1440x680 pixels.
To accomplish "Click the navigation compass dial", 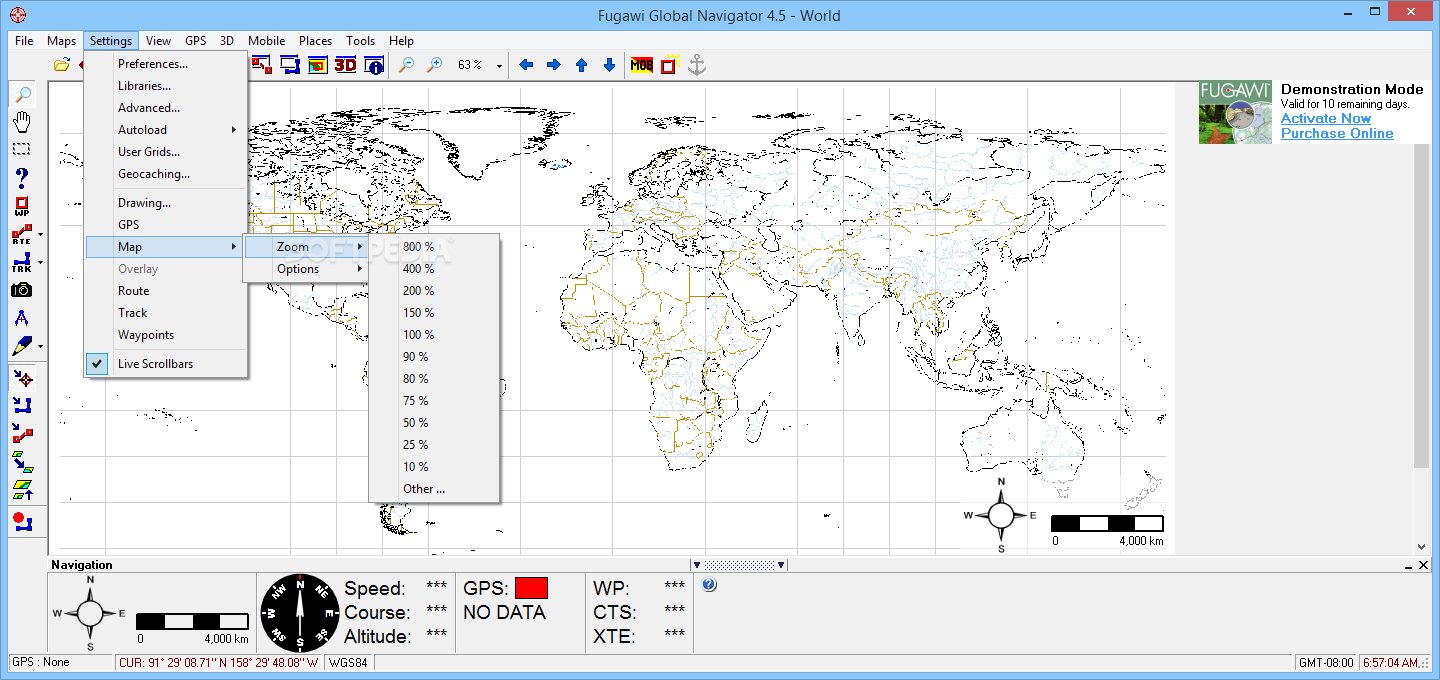I will (x=300, y=613).
